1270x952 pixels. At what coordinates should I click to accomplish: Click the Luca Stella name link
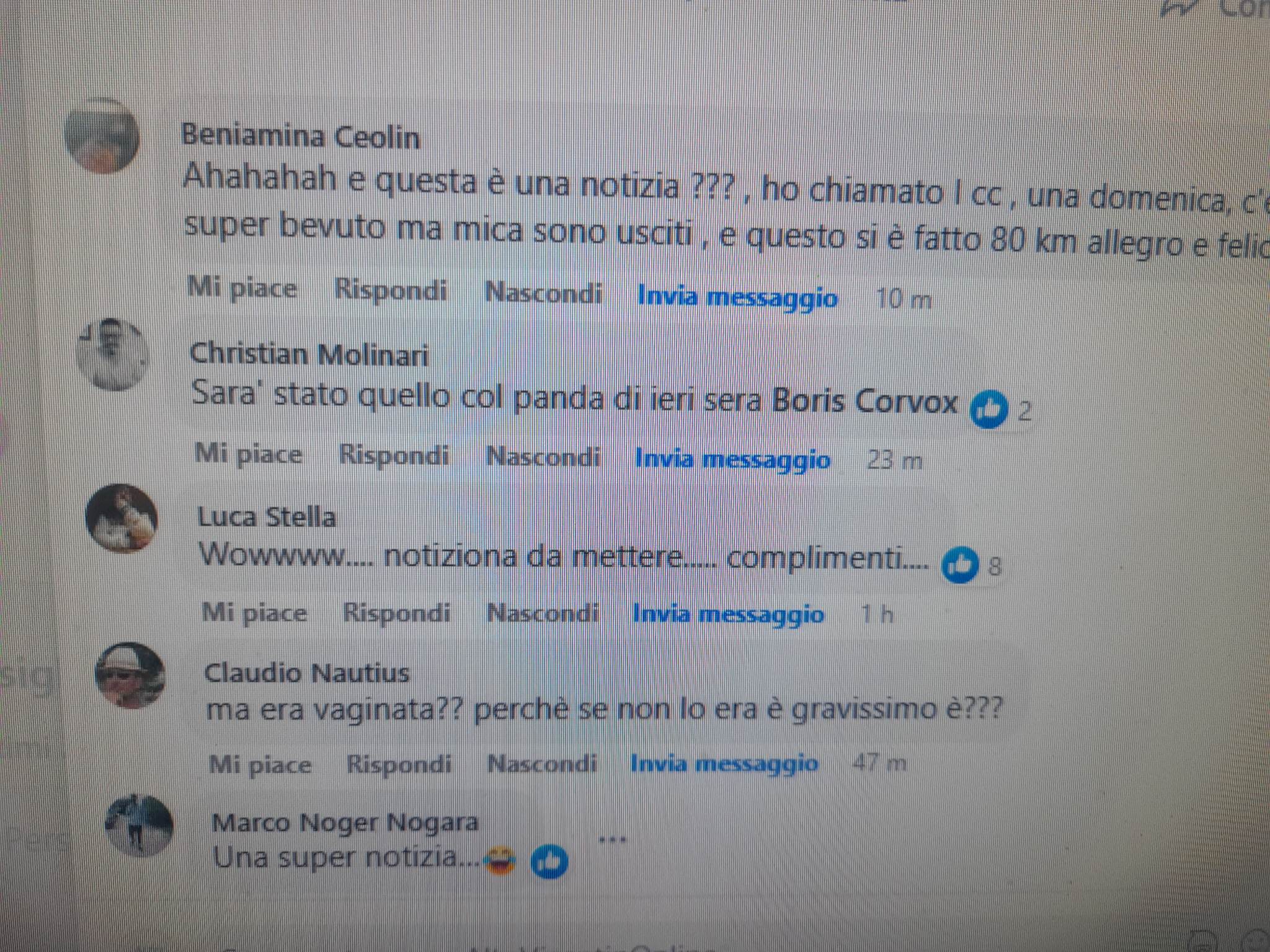point(267,517)
